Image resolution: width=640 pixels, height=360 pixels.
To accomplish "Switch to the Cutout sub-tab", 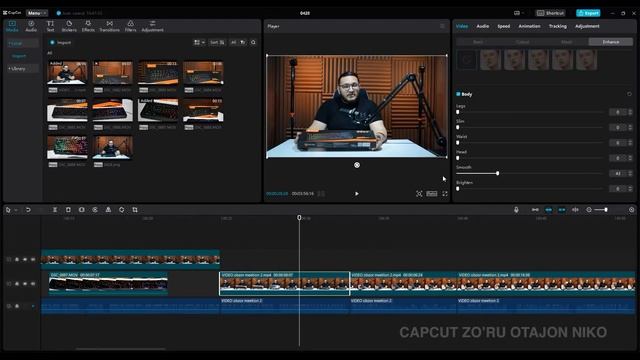I will point(522,42).
